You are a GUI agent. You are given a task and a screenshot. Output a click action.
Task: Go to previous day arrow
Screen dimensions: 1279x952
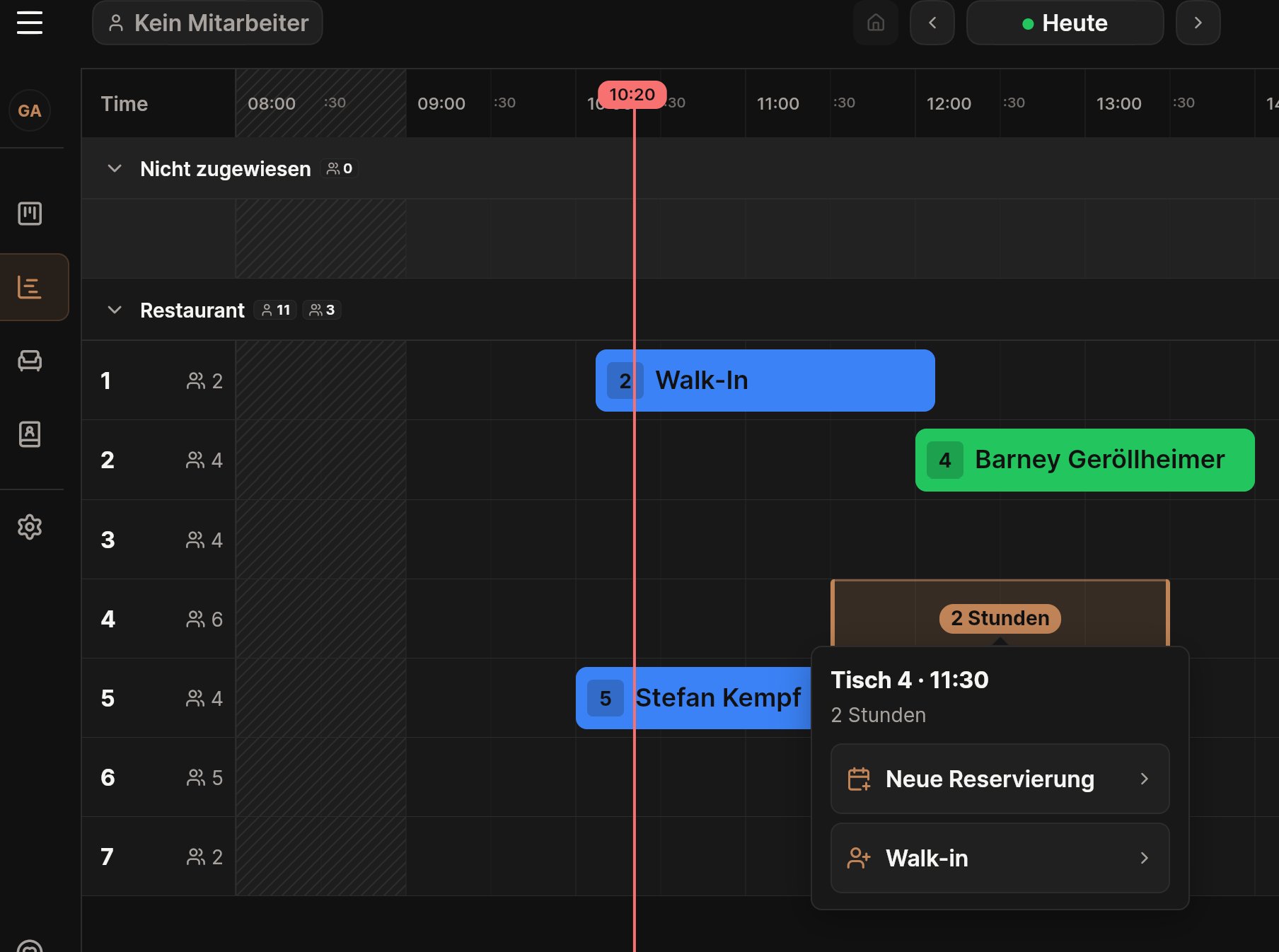[x=932, y=23]
